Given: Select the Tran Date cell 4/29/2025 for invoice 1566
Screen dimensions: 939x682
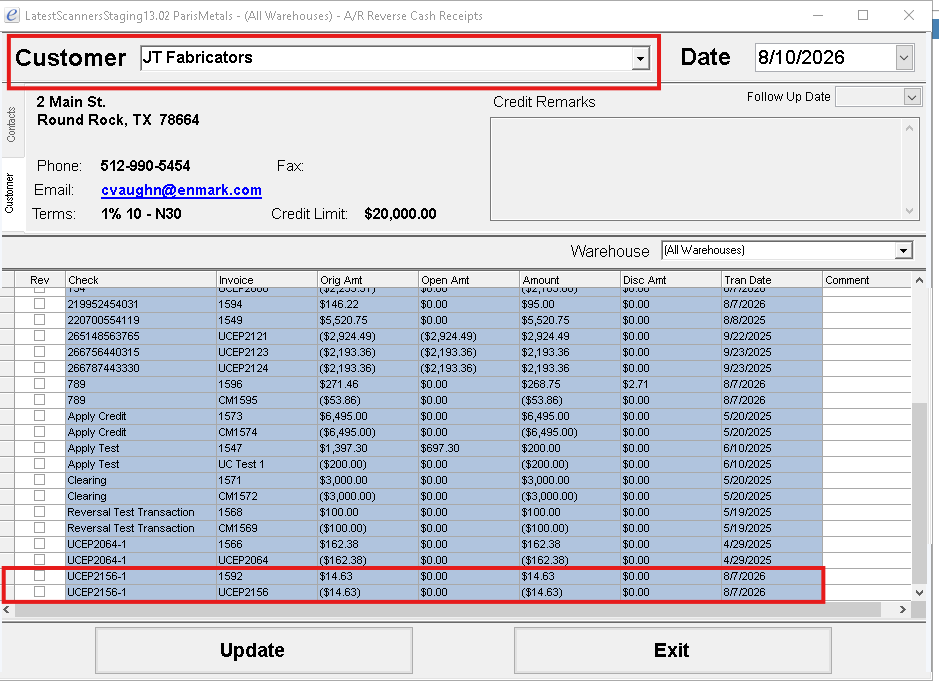Looking at the screenshot, I should click(772, 544).
